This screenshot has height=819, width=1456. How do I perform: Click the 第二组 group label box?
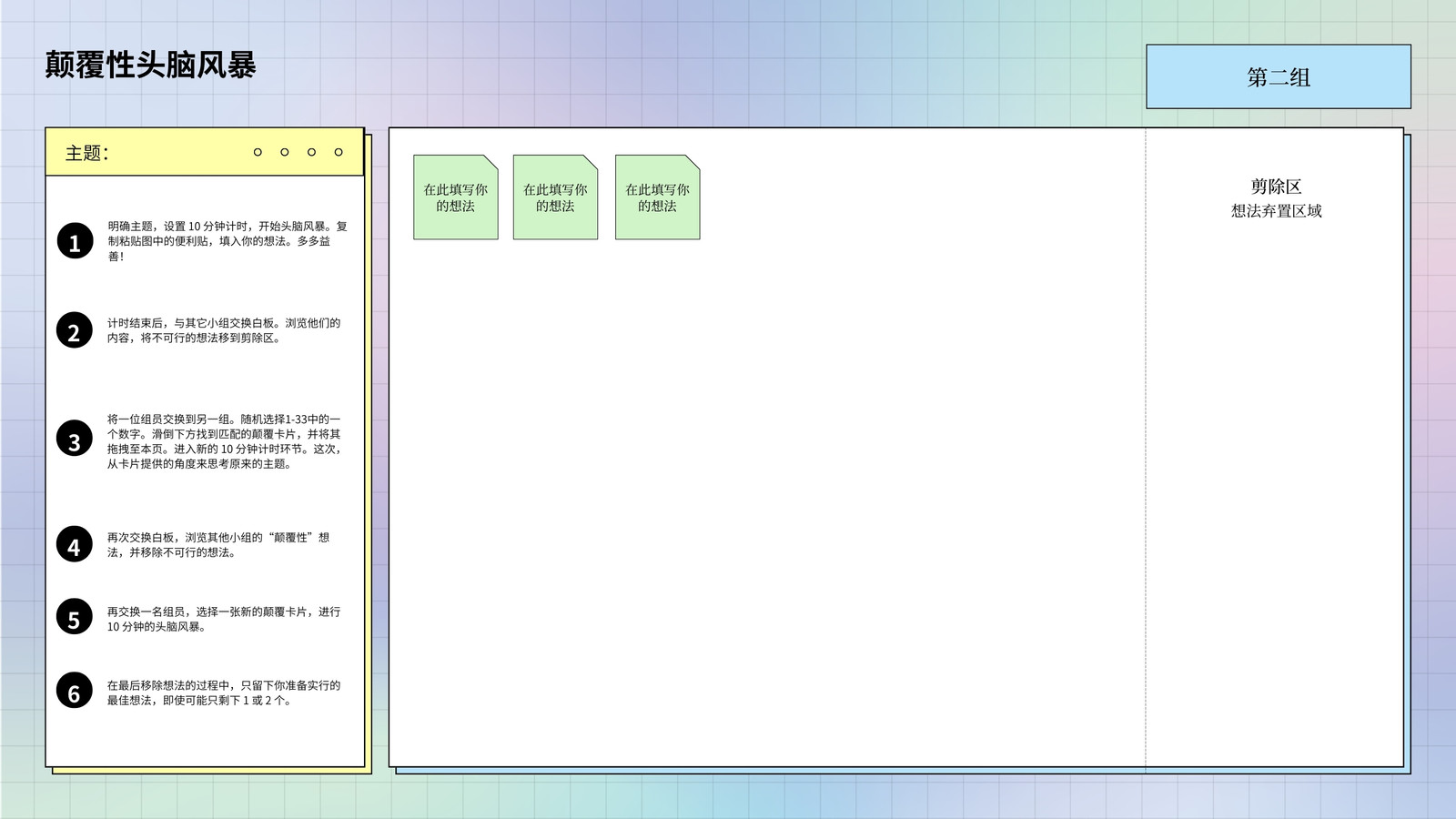coord(1279,76)
